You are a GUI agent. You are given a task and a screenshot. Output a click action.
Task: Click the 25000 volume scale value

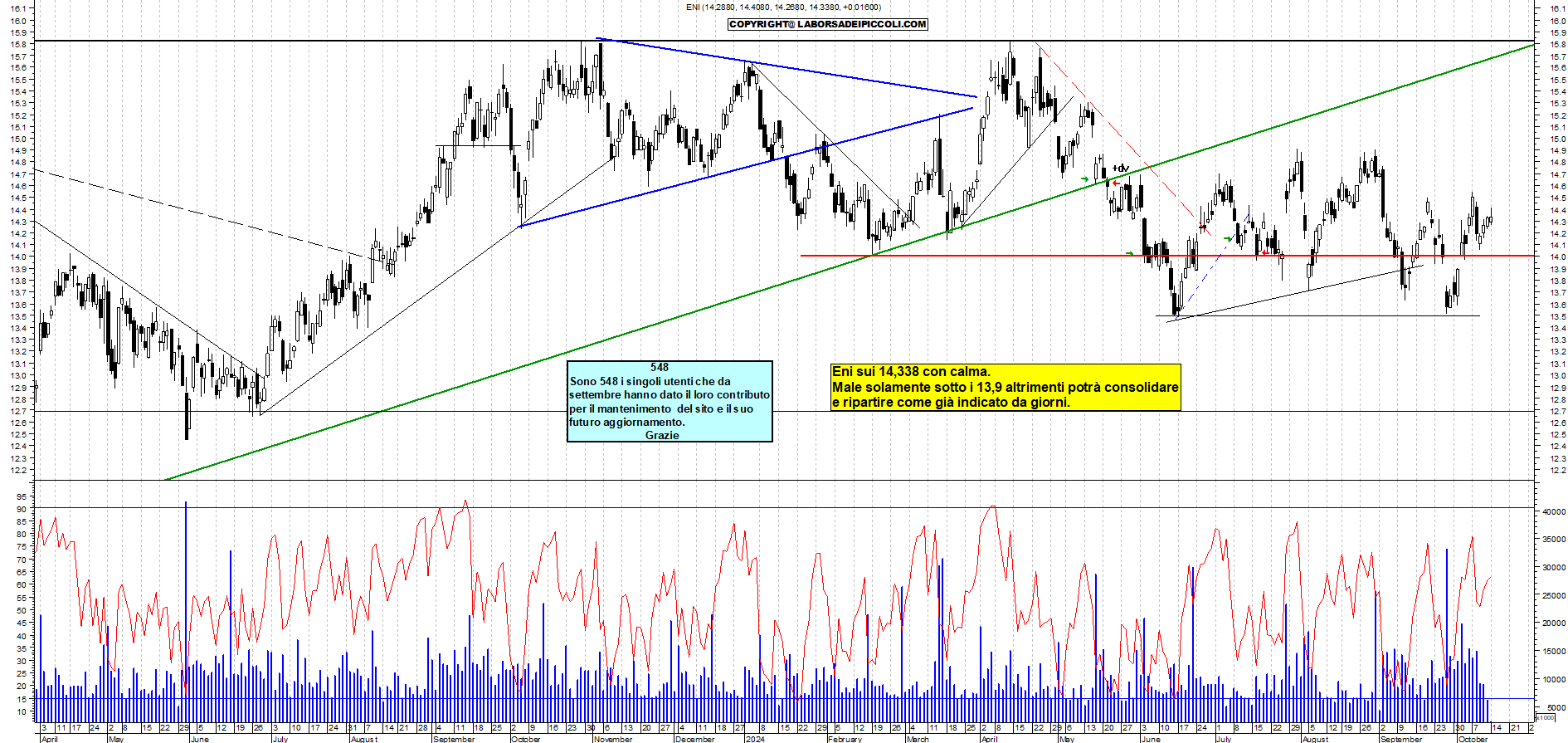point(1553,596)
